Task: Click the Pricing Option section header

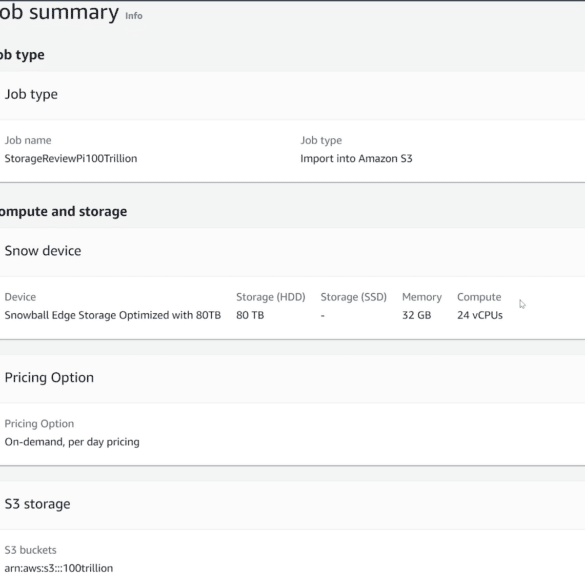Action: point(49,378)
